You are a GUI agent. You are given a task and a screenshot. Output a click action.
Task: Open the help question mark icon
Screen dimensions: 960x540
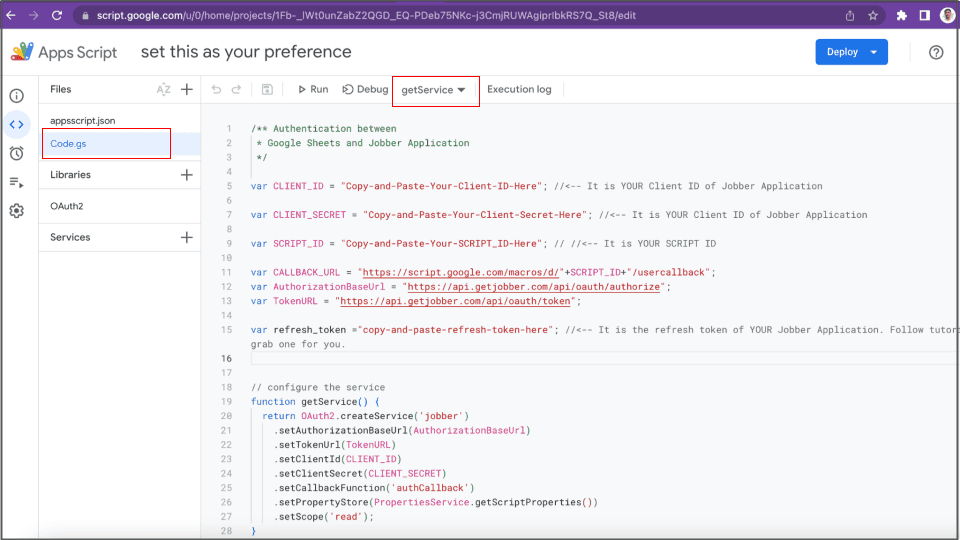pyautogui.click(x=936, y=52)
